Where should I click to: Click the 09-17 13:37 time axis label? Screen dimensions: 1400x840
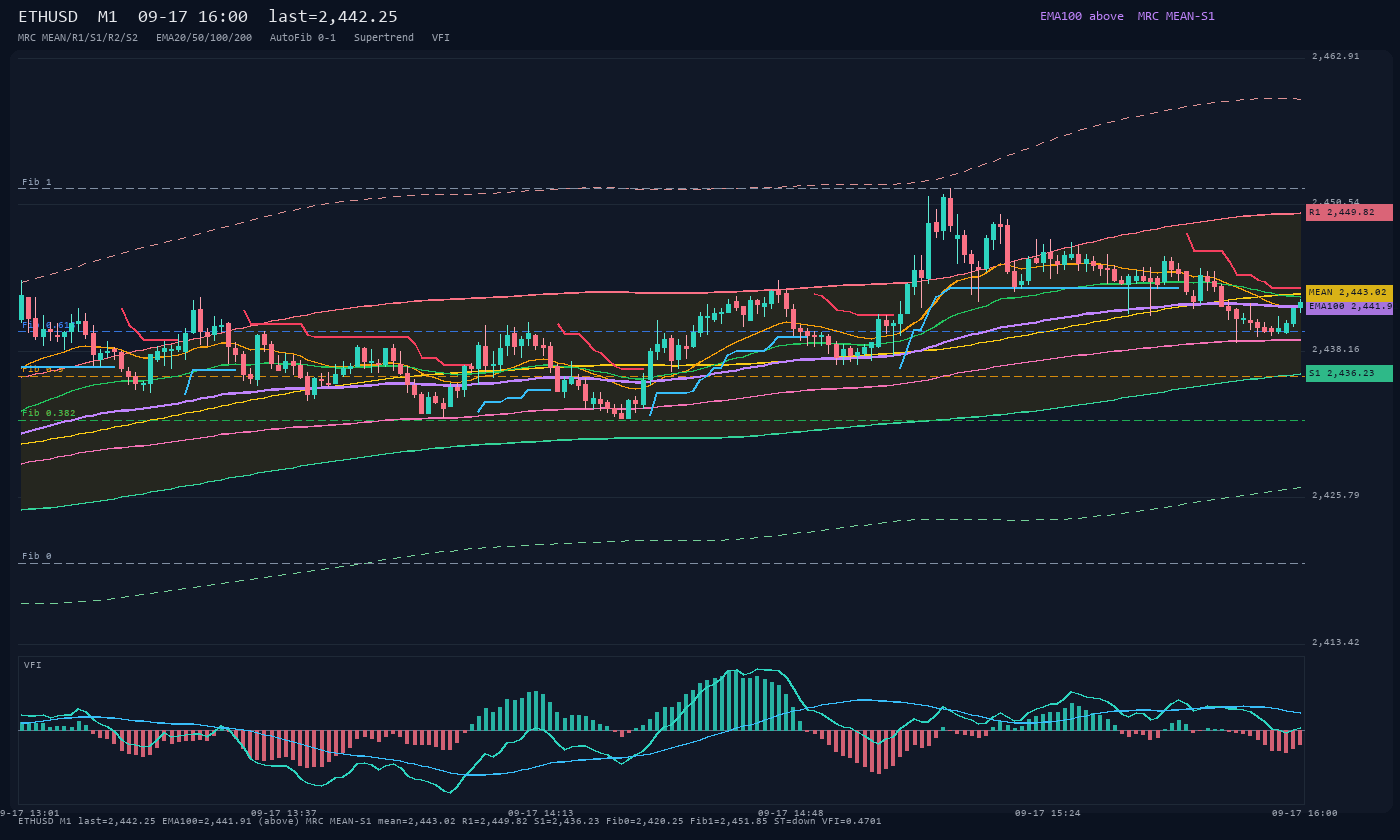point(284,813)
